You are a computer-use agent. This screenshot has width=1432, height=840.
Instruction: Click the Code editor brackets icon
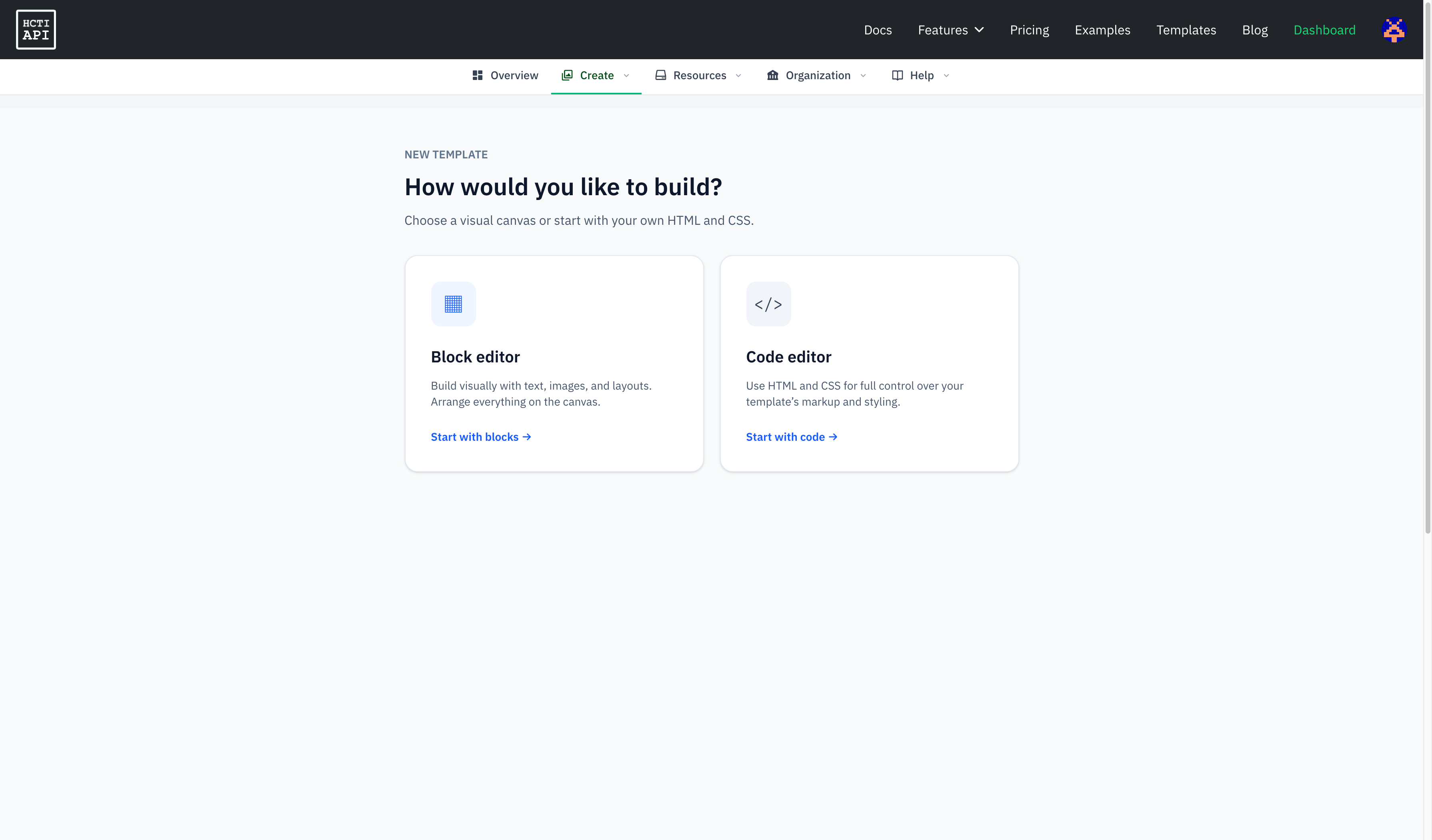[x=768, y=304]
